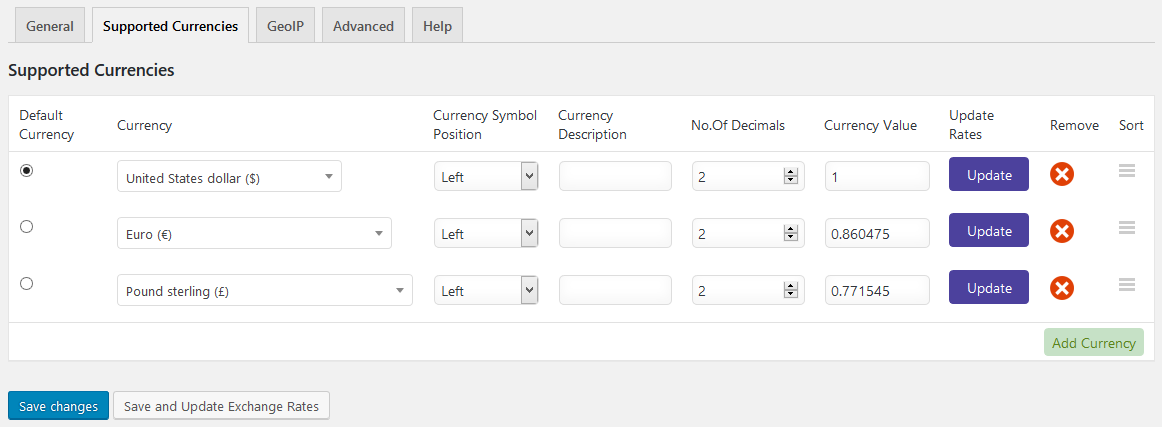Open the Advanced tab
The height and width of the screenshot is (427, 1162).
pos(363,26)
